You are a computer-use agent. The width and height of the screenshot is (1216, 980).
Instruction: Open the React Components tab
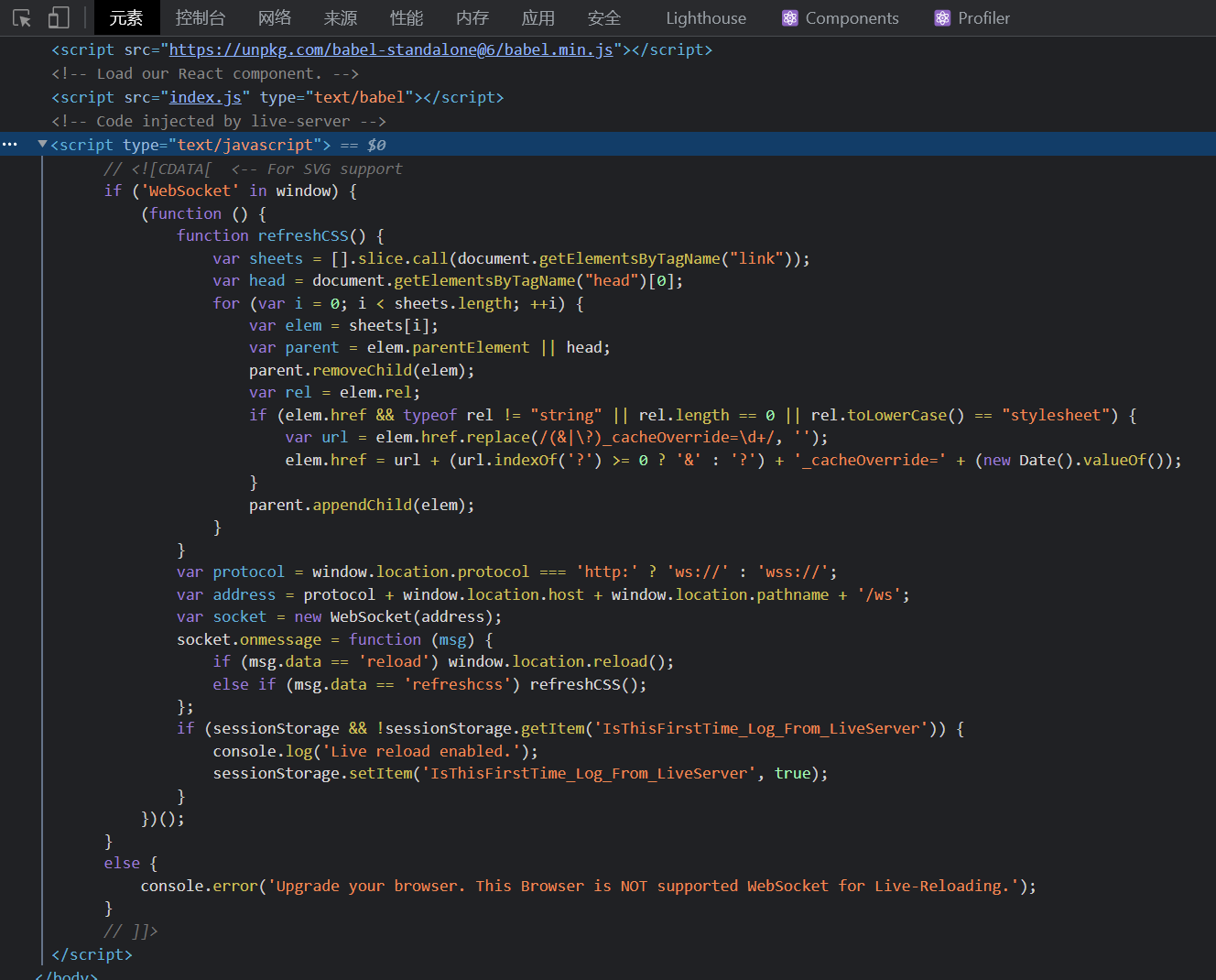pyautogui.click(x=841, y=18)
